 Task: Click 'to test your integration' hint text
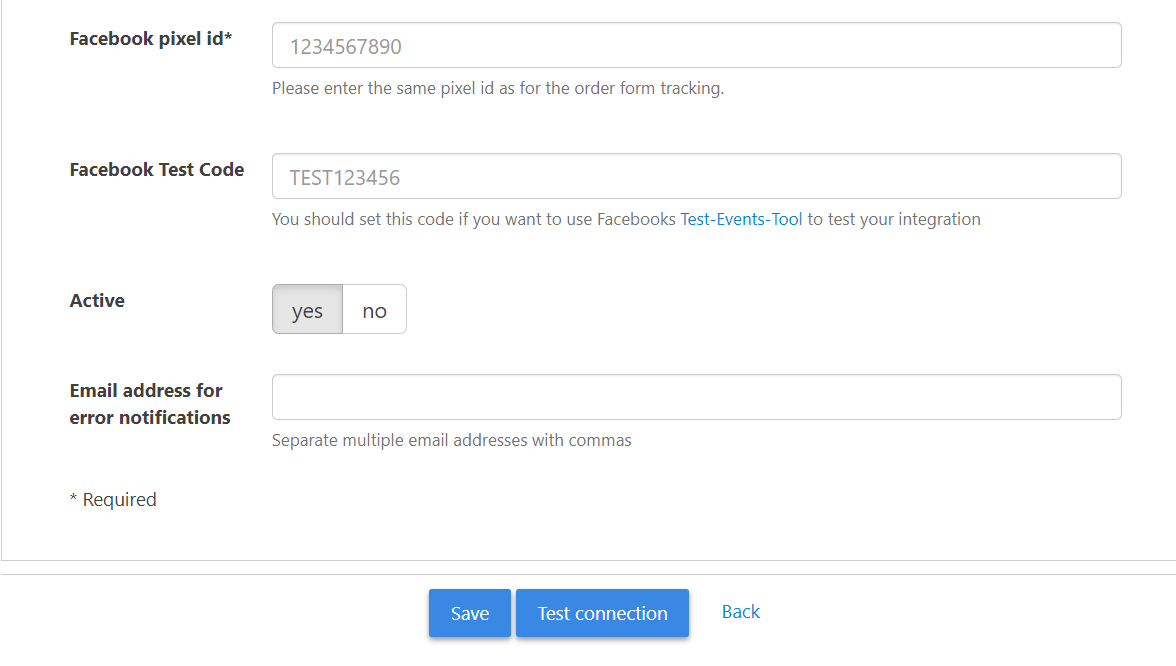point(893,219)
